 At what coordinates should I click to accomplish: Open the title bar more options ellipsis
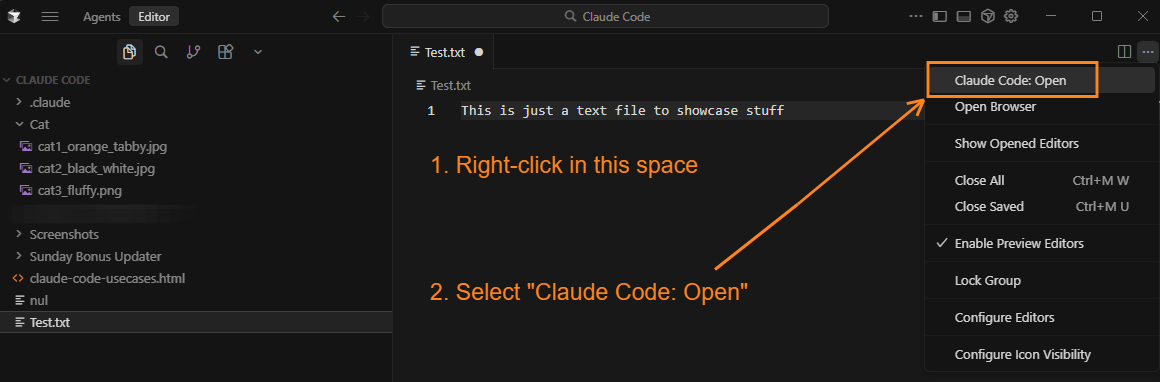916,16
